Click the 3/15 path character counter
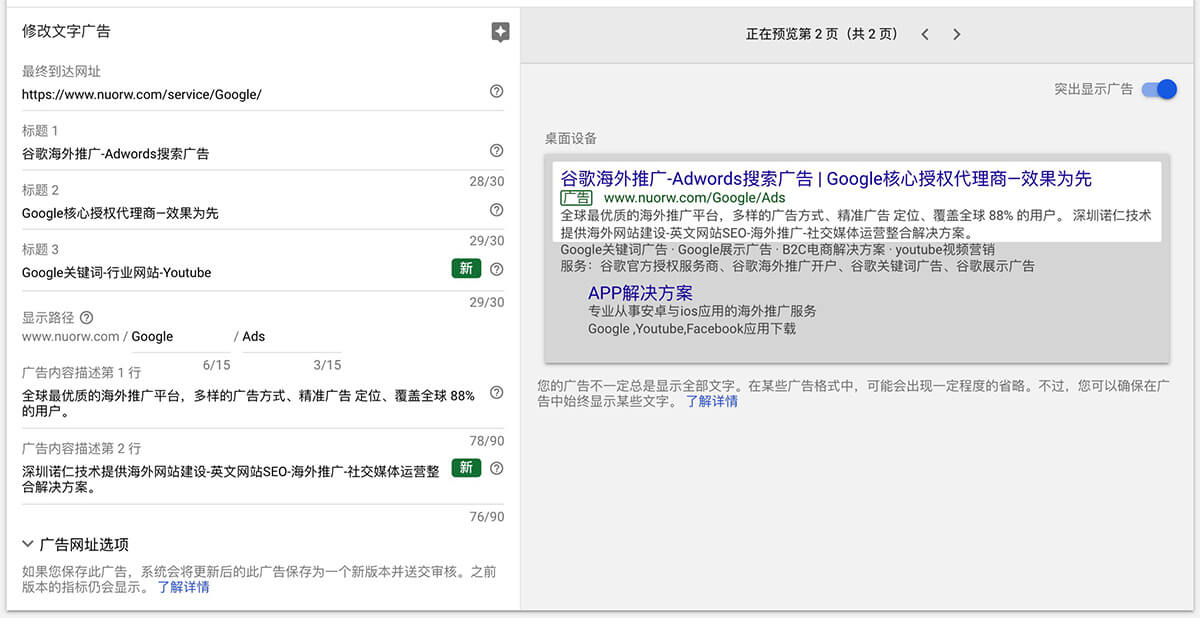Viewport: 1200px width, 618px height. pyautogui.click(x=327, y=365)
